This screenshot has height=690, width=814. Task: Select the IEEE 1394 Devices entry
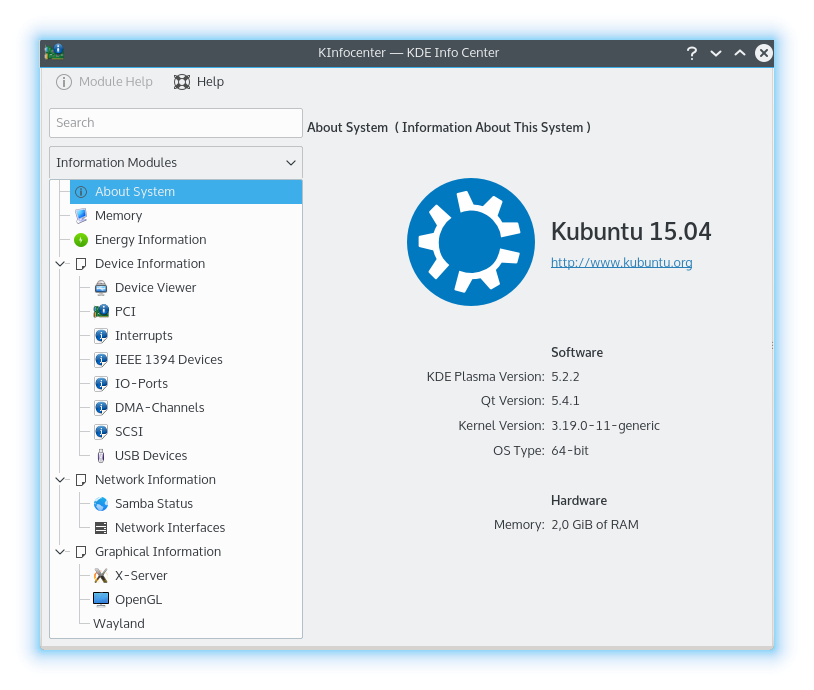(168, 360)
